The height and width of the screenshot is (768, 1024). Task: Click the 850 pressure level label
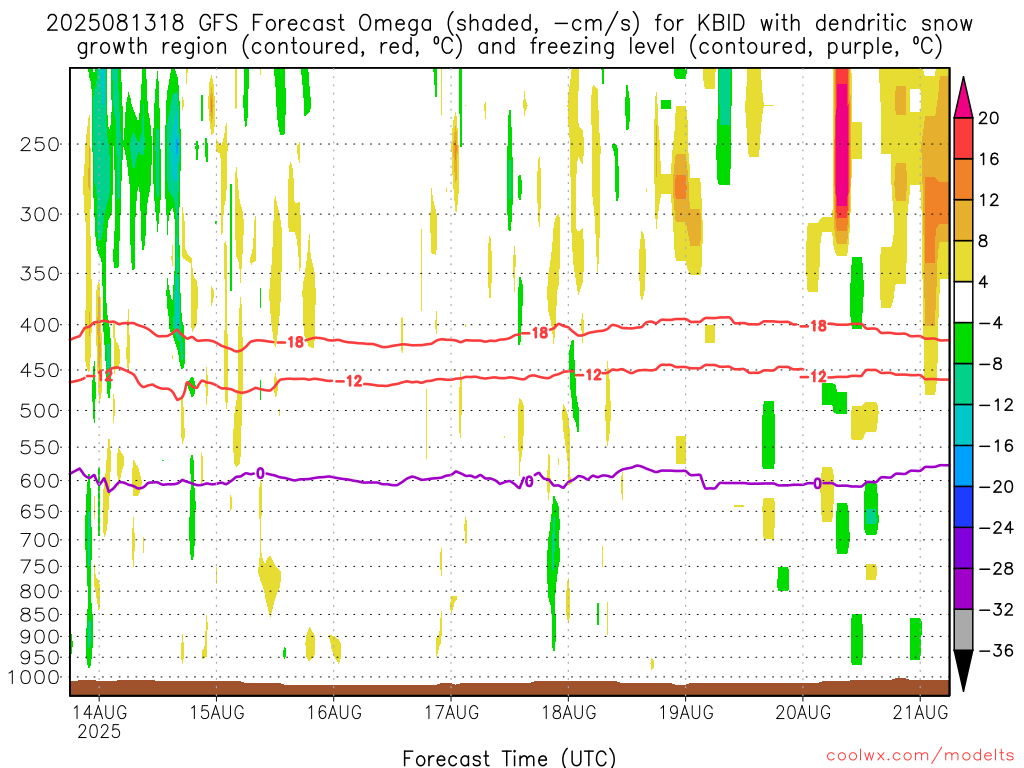tap(40, 615)
